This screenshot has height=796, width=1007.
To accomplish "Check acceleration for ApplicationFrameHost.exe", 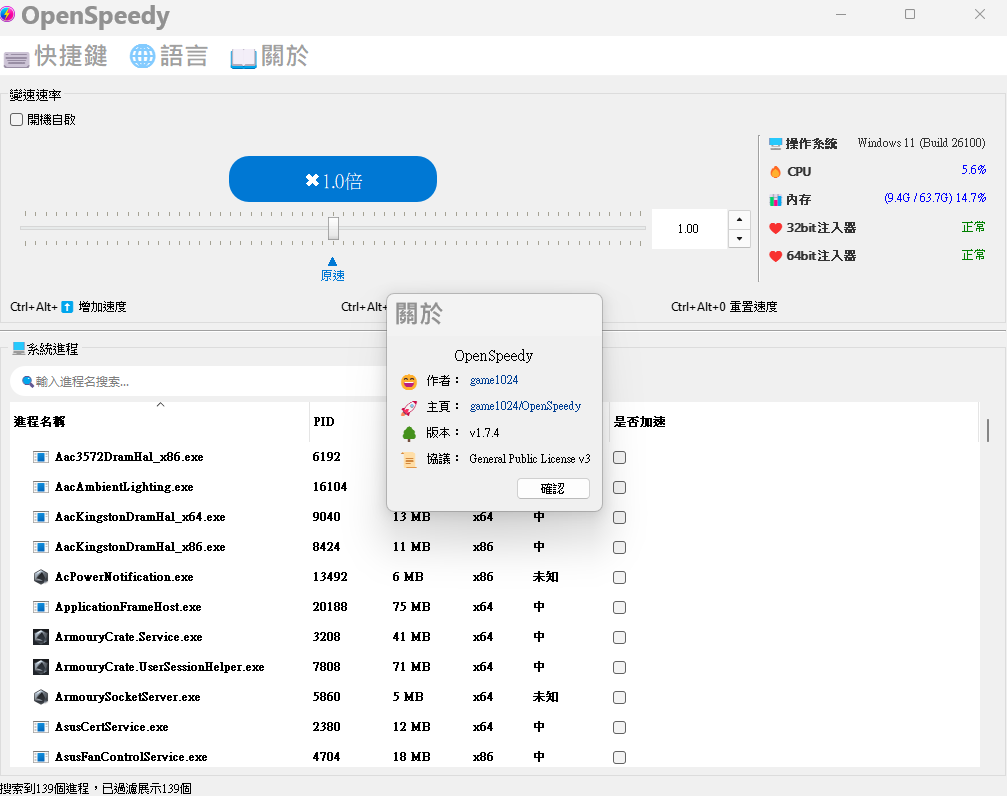I will tap(619, 607).
